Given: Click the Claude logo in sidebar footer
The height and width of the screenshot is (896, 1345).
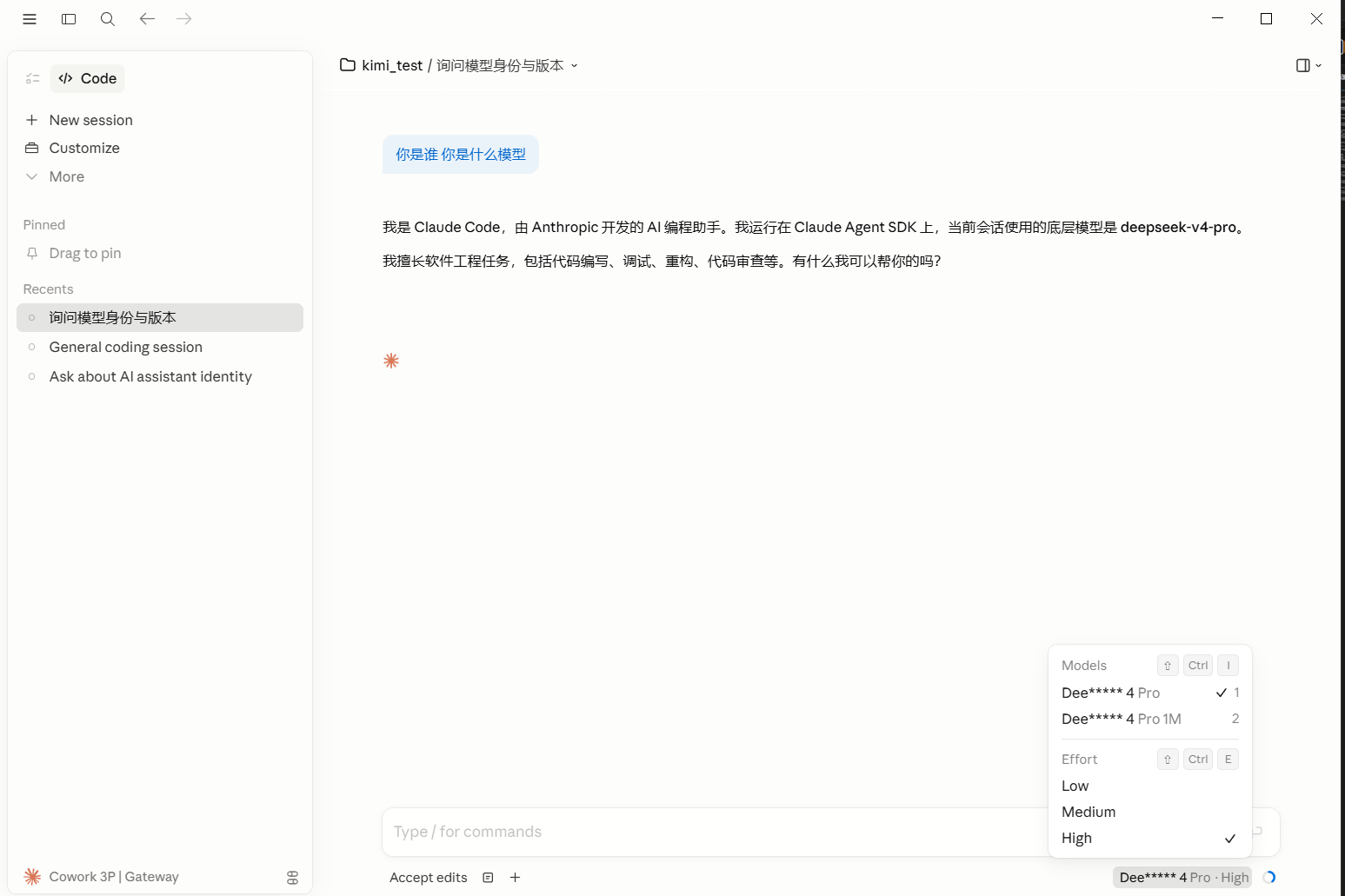Looking at the screenshot, I should click(33, 877).
